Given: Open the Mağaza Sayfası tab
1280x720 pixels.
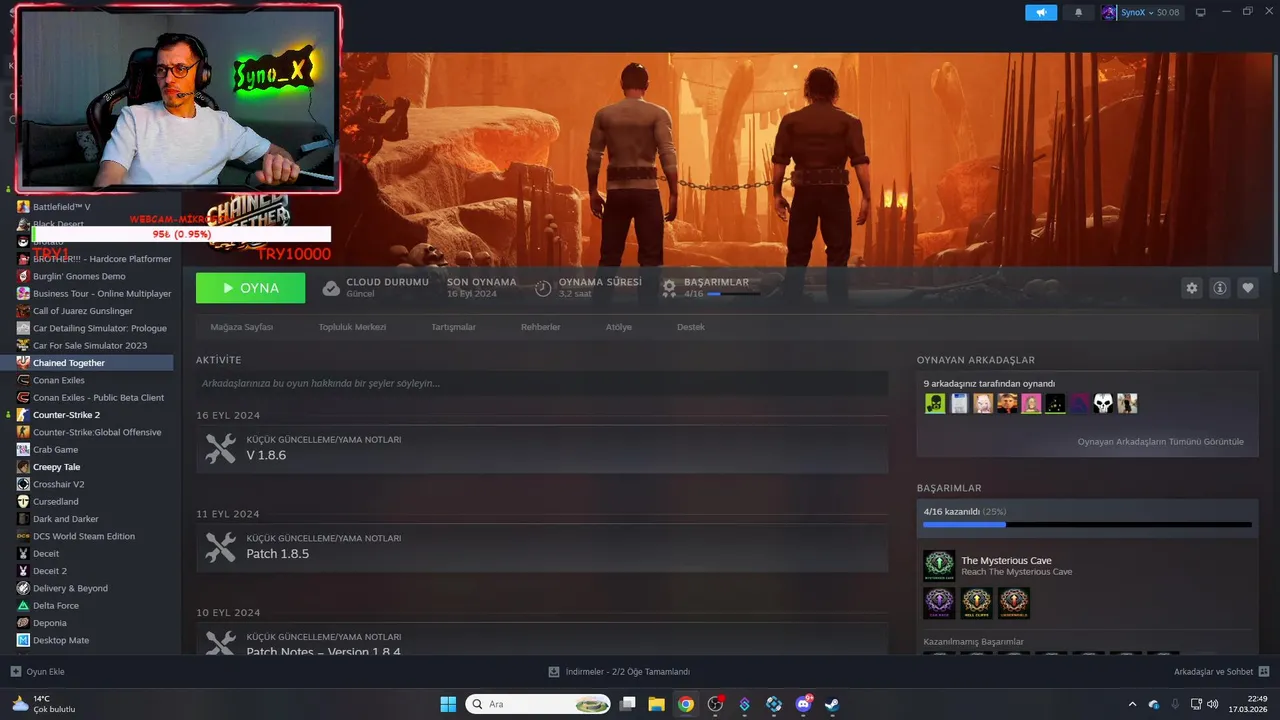Looking at the screenshot, I should pos(241,327).
